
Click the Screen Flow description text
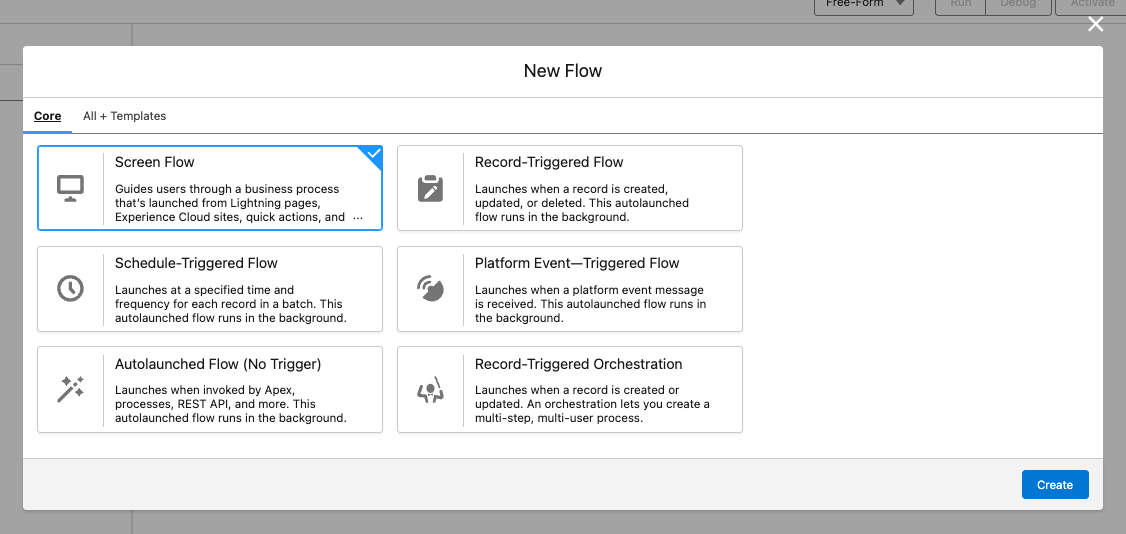coord(238,203)
